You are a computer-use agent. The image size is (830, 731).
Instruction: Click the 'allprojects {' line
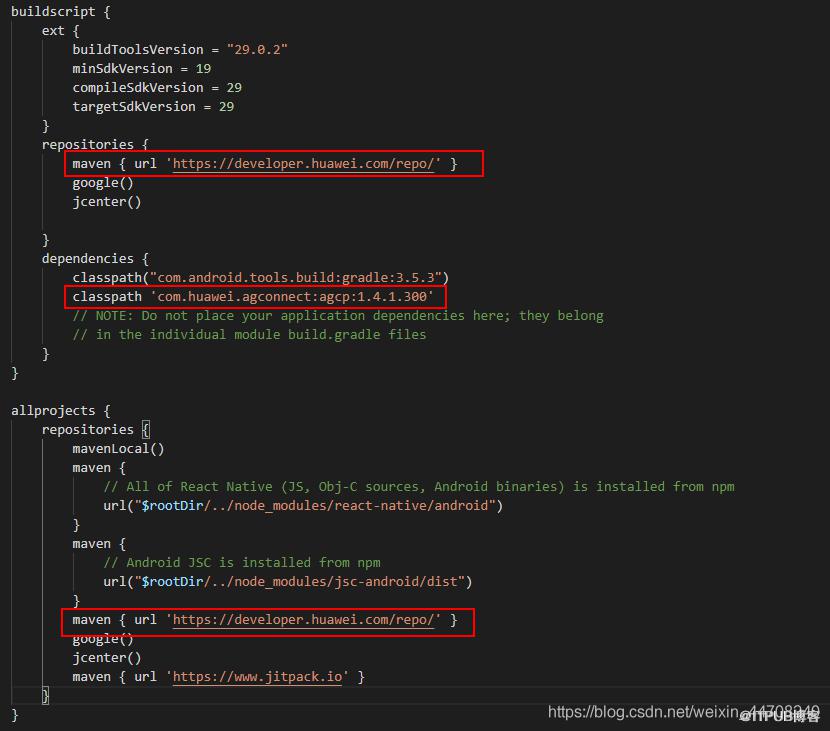60,411
